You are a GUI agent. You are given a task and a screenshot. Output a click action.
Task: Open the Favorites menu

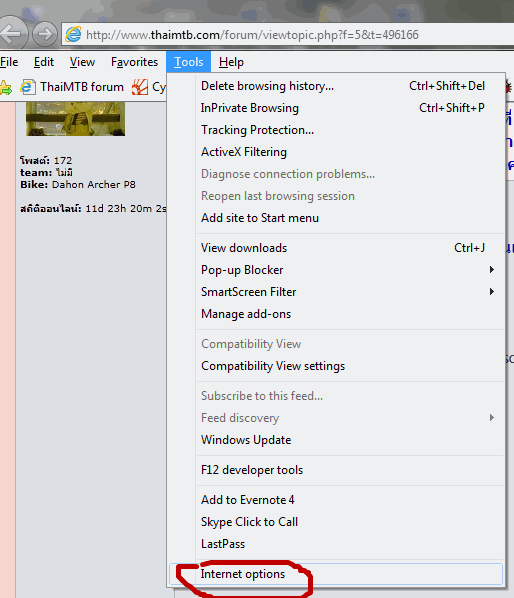134,62
